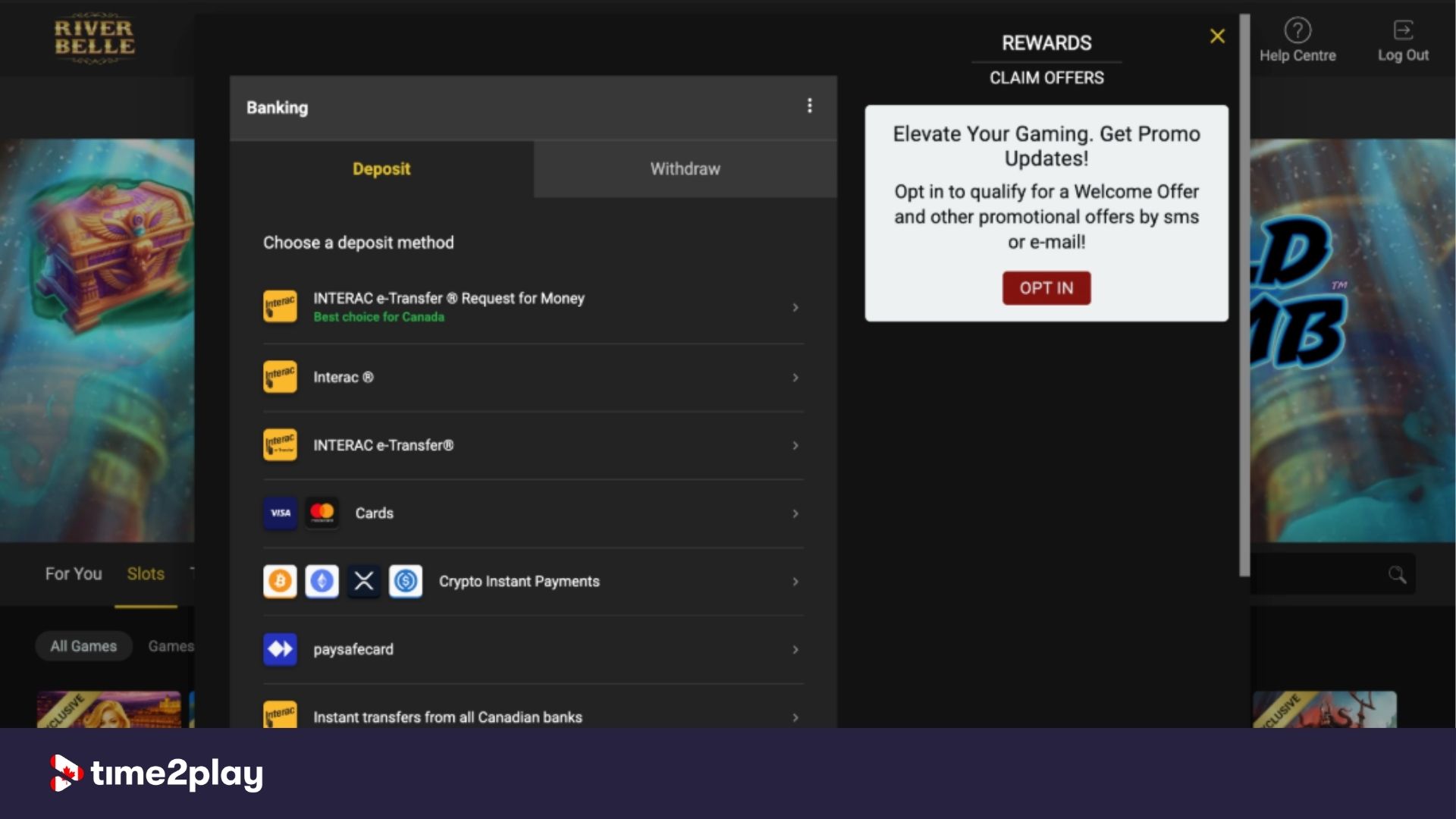Open the exclusive game thumbnail at bottom right
1456x819 pixels.
click(1325, 710)
